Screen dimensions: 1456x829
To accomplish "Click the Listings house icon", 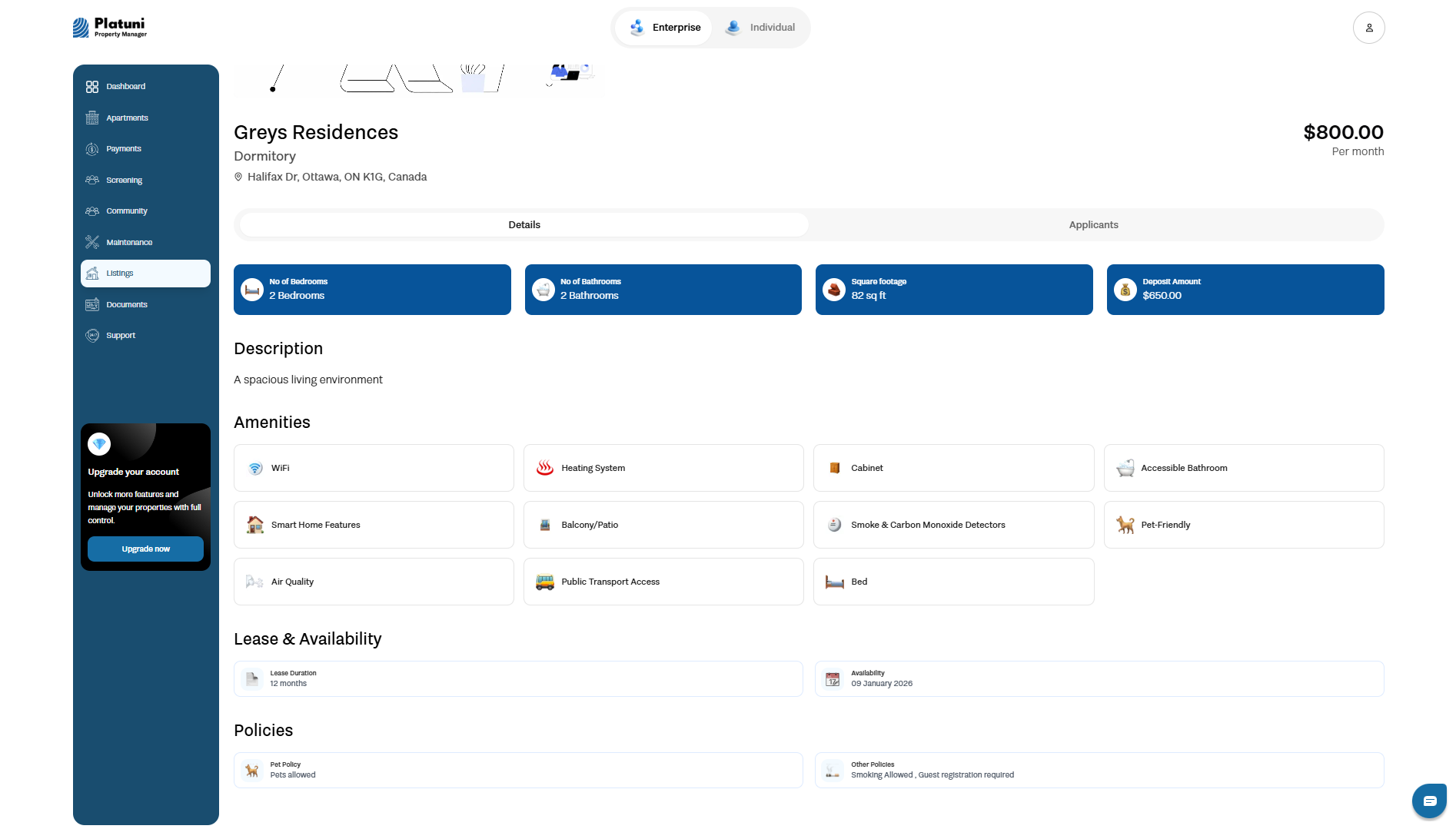I will [92, 274].
